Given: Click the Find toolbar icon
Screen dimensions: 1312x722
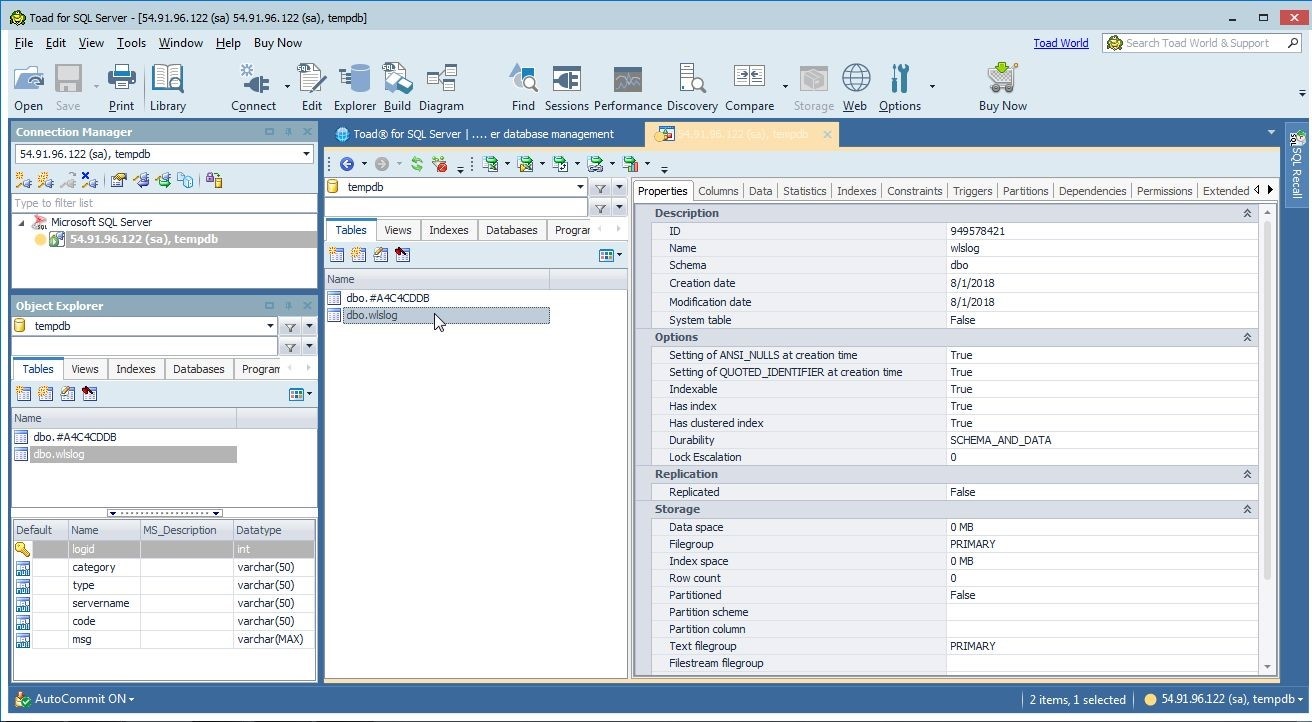Looking at the screenshot, I should pos(523,88).
